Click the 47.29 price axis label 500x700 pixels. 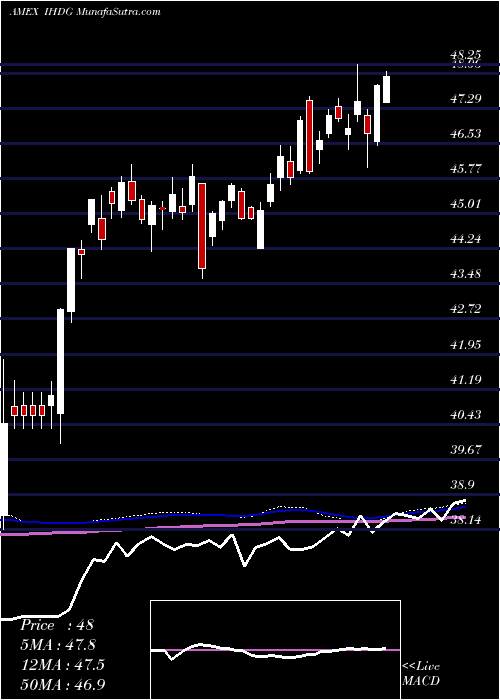(466, 98)
